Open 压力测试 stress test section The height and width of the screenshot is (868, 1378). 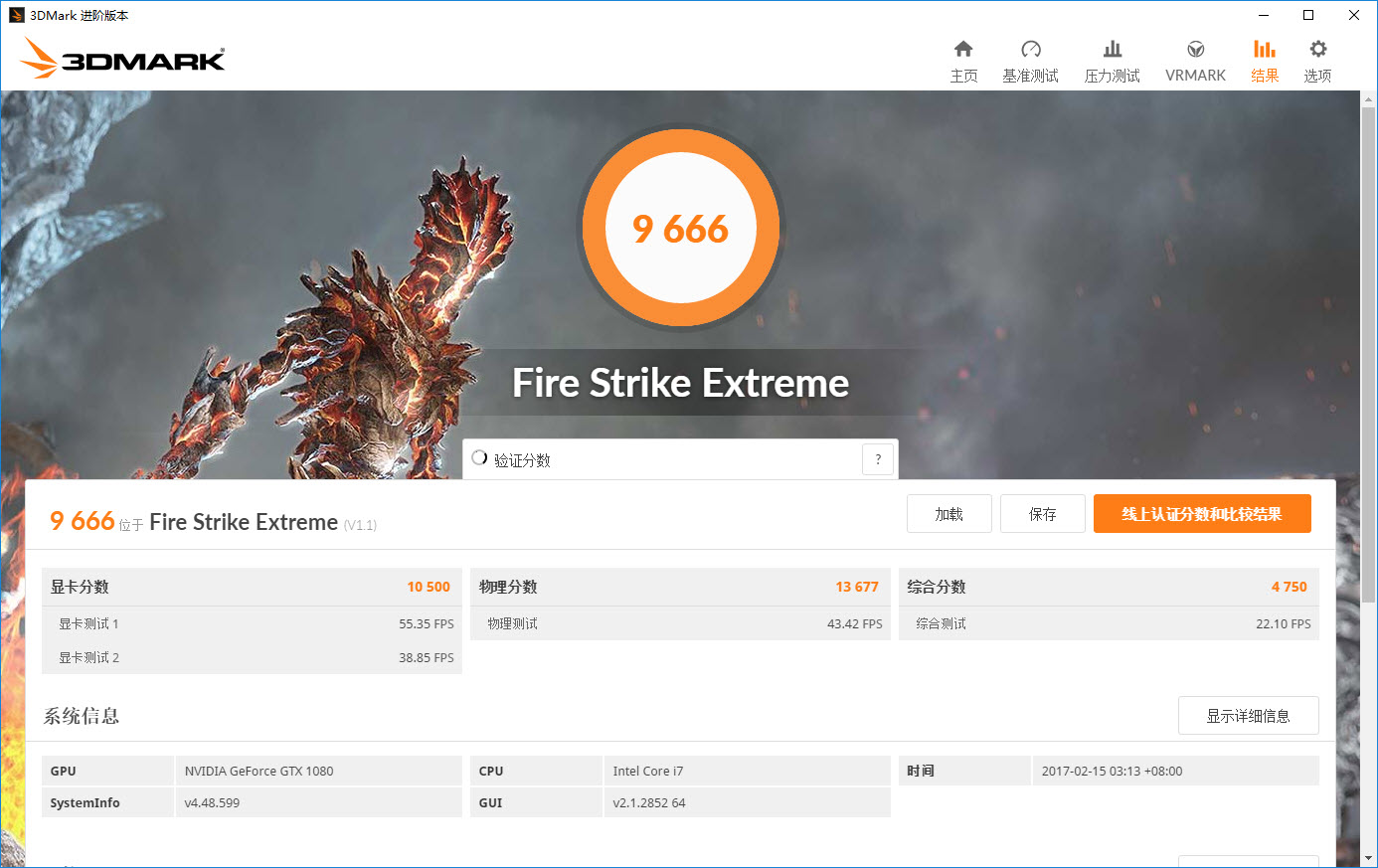coord(1112,58)
